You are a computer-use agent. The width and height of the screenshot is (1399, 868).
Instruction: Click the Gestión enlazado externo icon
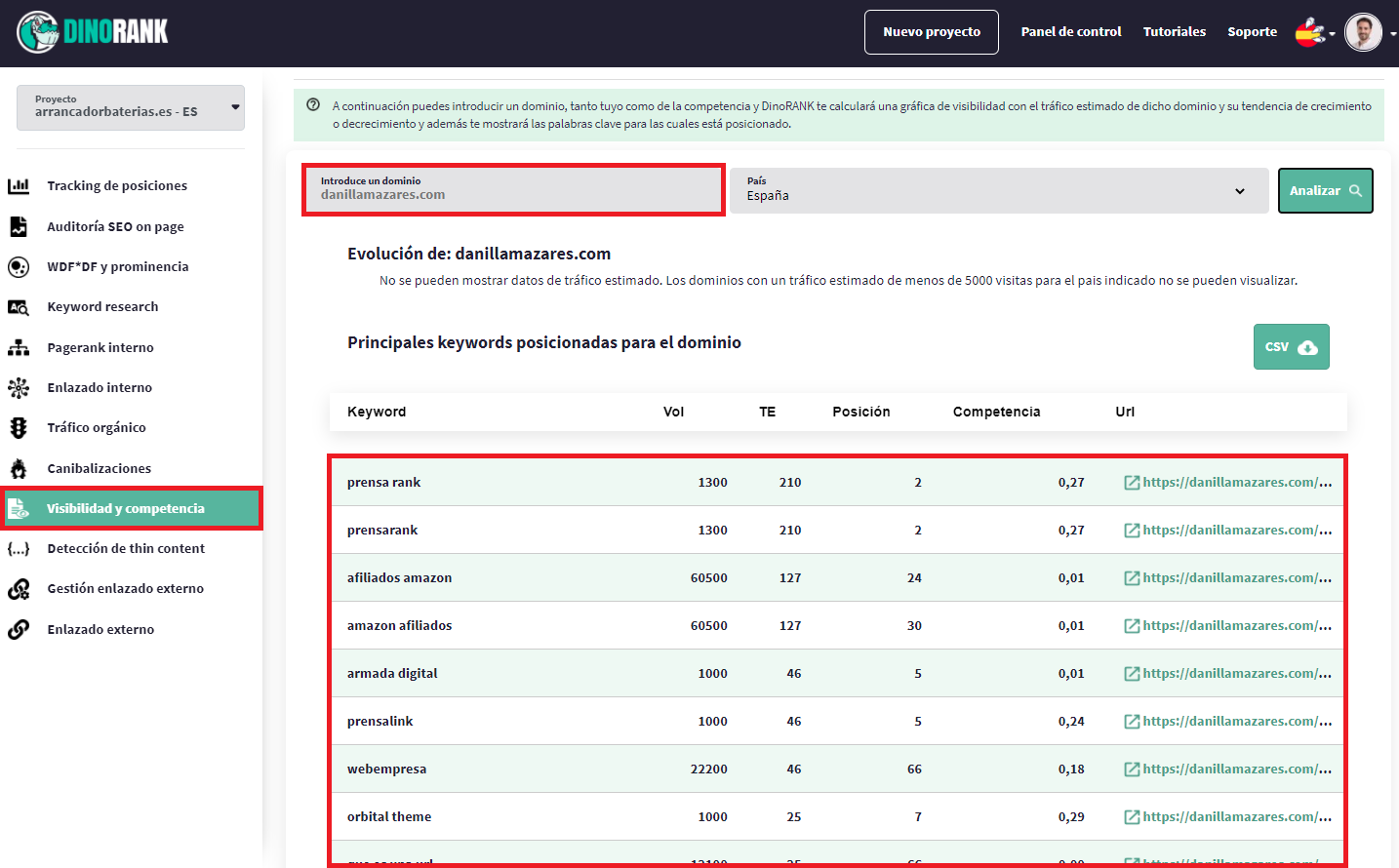click(19, 589)
